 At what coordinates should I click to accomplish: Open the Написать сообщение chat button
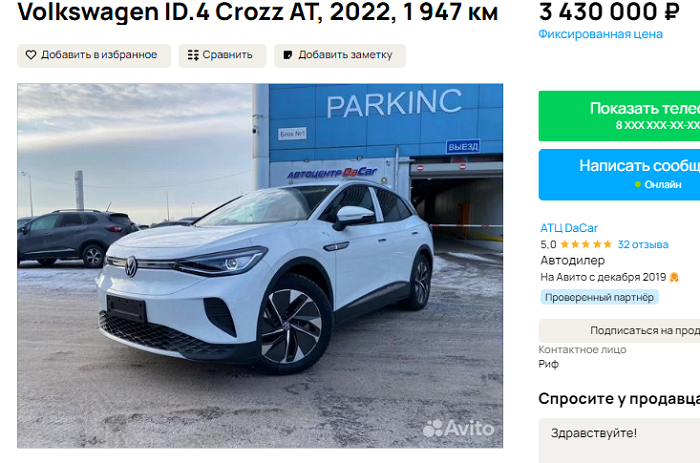coord(619,175)
